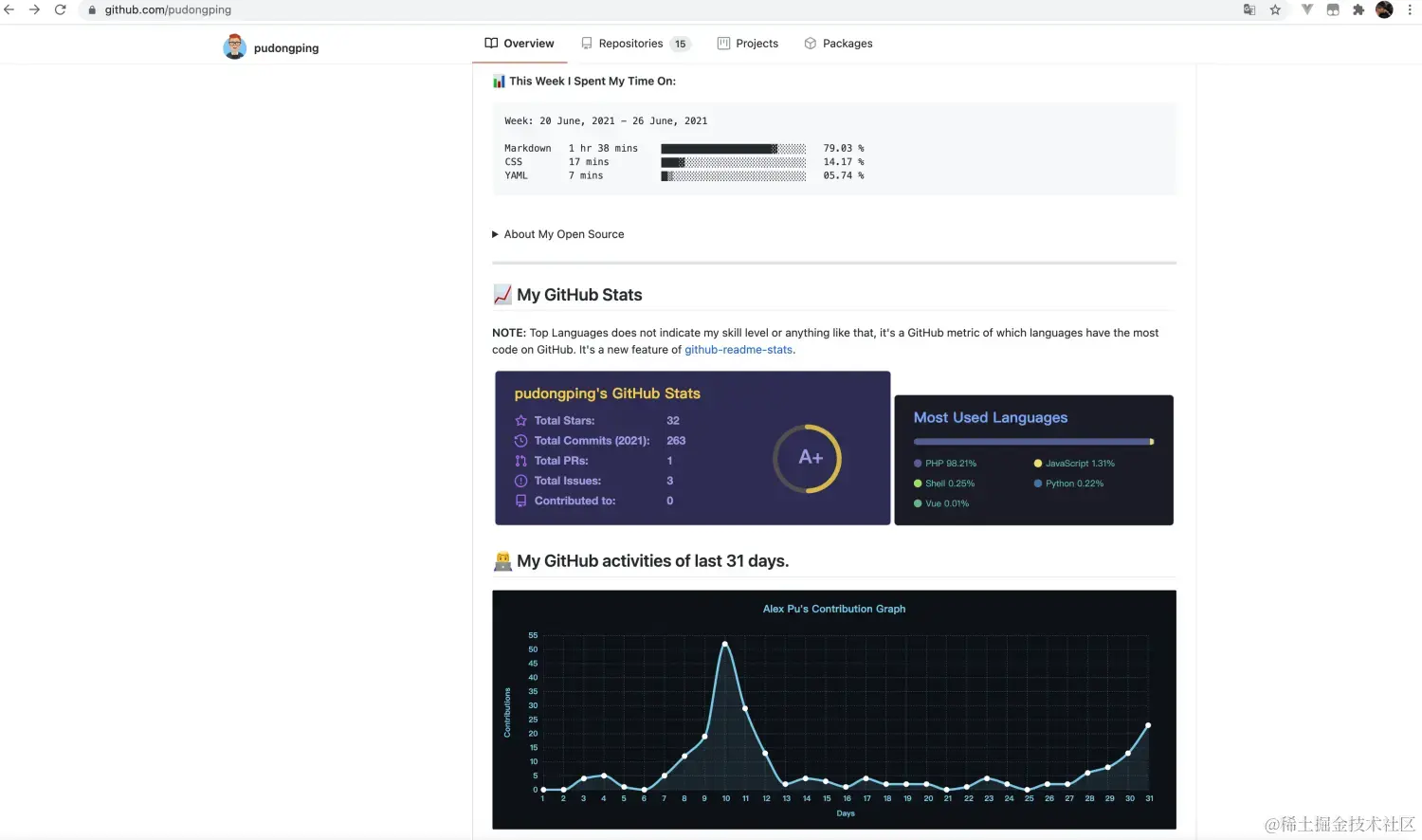Open the Chrome profile avatar

(x=1384, y=9)
